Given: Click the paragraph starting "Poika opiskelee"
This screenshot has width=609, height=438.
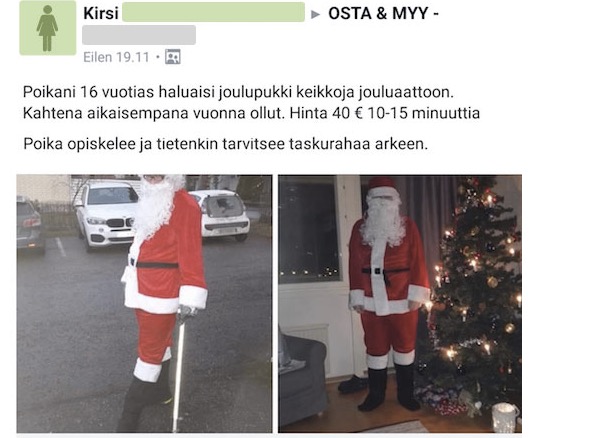Looking at the screenshot, I should pyautogui.click(x=225, y=144).
